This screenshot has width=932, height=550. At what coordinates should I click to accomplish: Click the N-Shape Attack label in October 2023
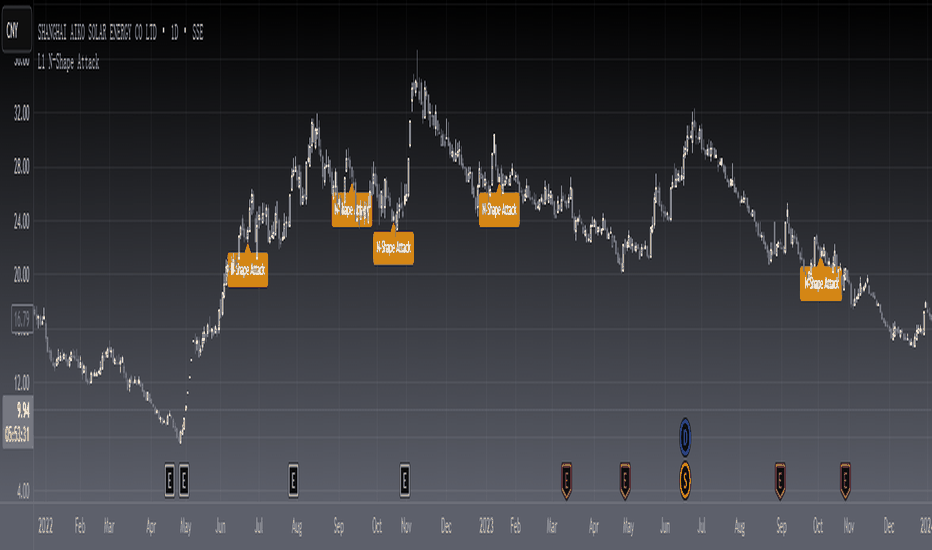coord(821,284)
